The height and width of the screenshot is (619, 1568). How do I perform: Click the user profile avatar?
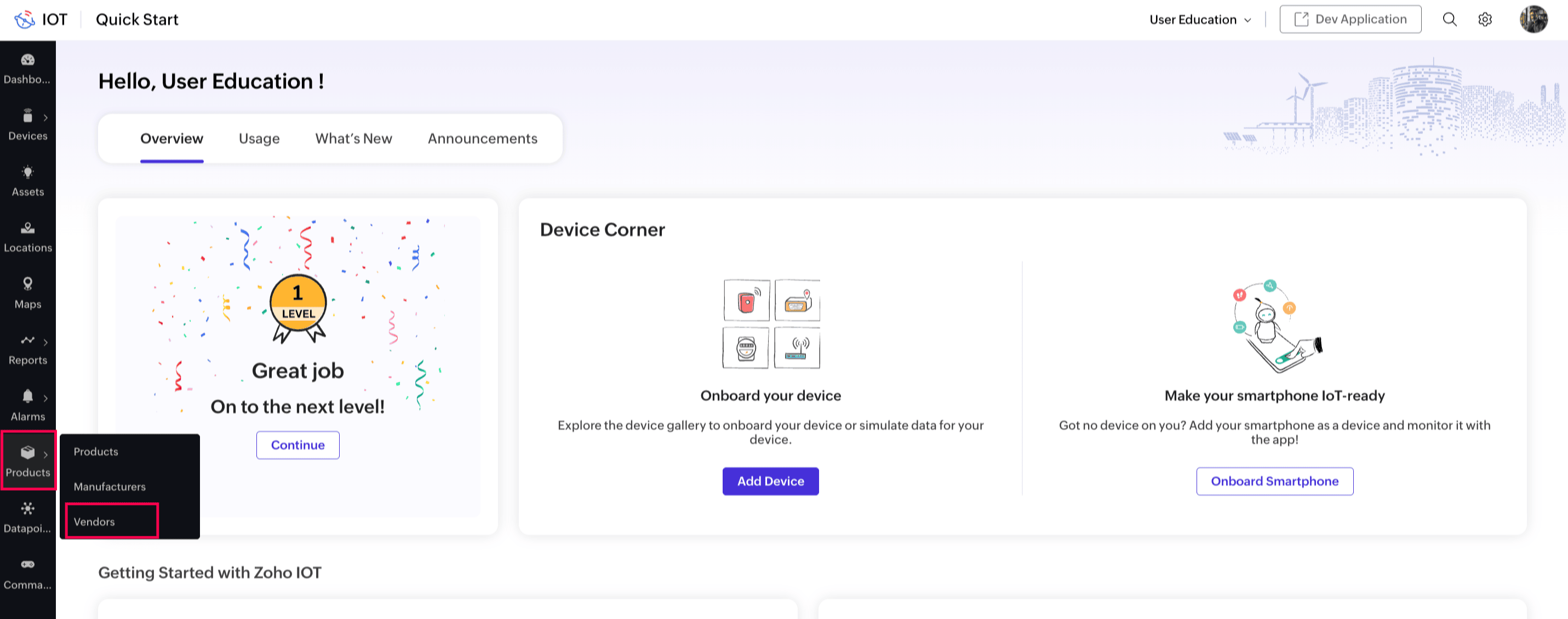[x=1533, y=20]
